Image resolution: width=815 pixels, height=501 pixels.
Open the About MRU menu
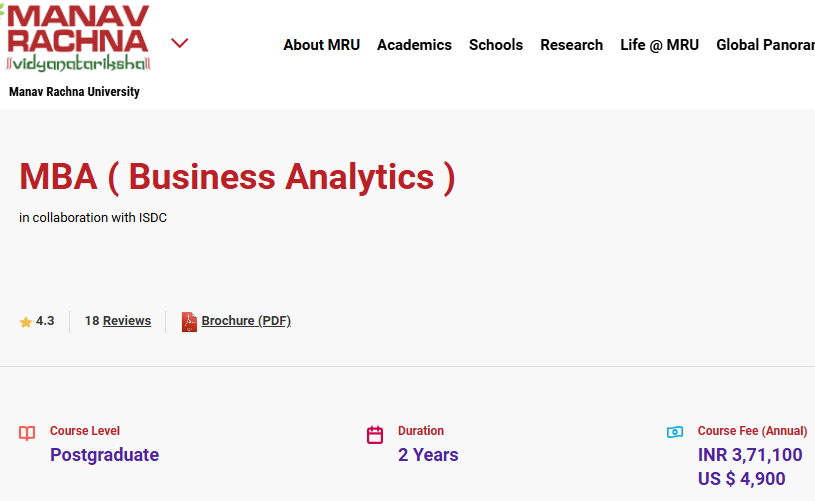pyautogui.click(x=321, y=45)
